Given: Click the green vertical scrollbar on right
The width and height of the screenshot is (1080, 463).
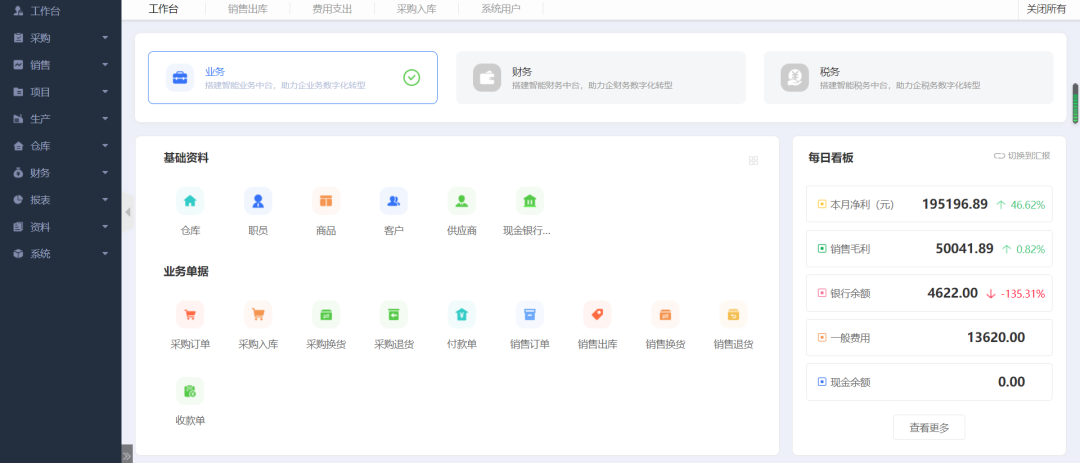Looking at the screenshot, I should pos(1075,103).
